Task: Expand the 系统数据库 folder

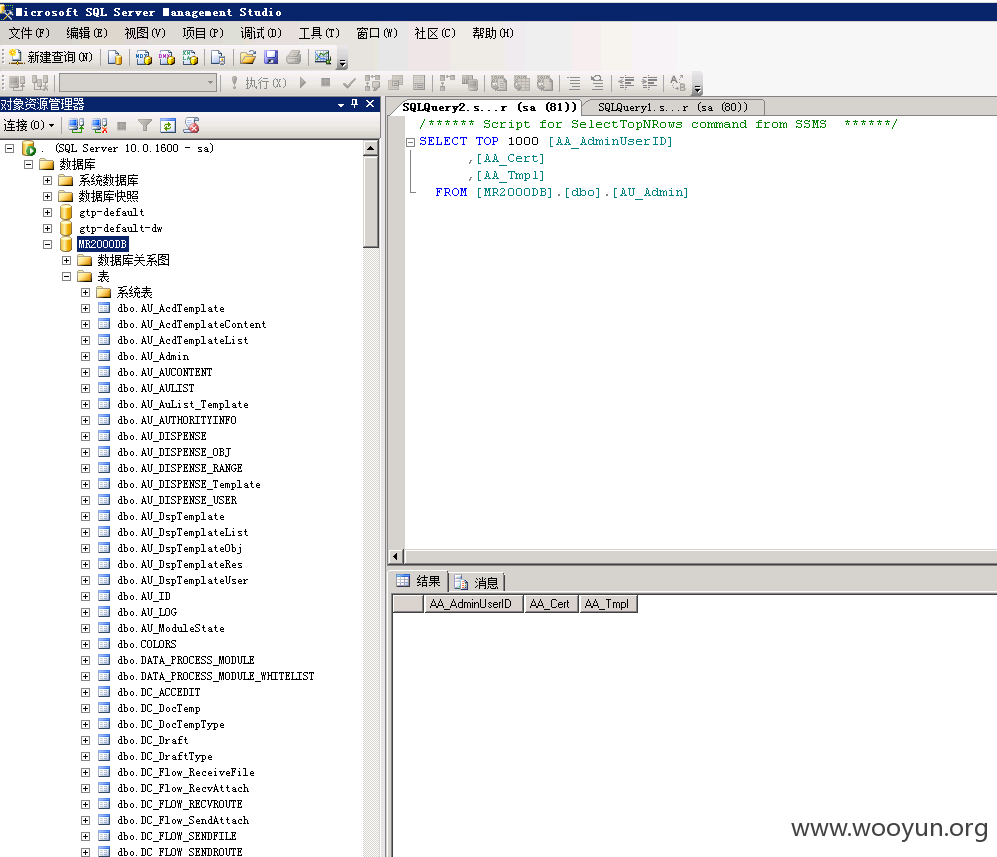Action: pos(48,181)
